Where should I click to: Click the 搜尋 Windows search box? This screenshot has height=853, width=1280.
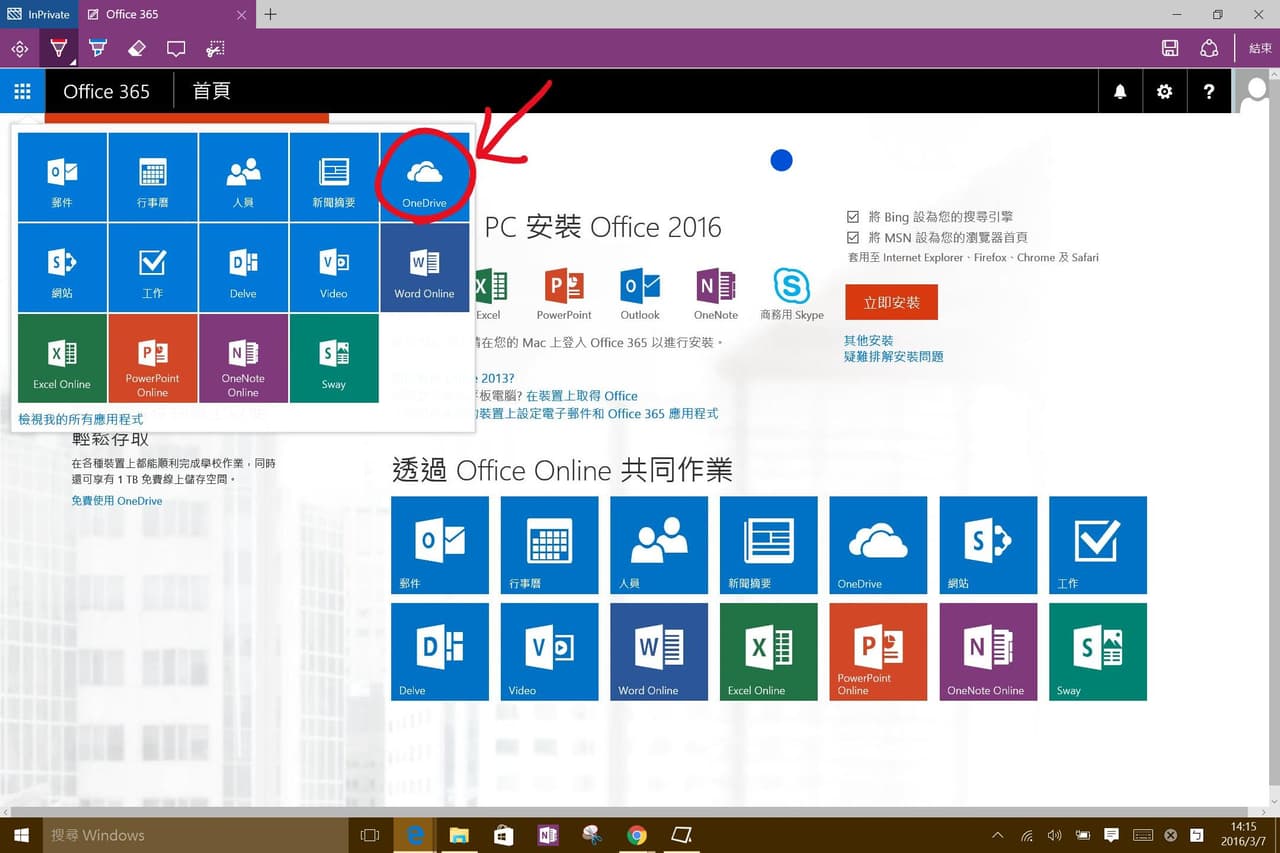pos(194,835)
